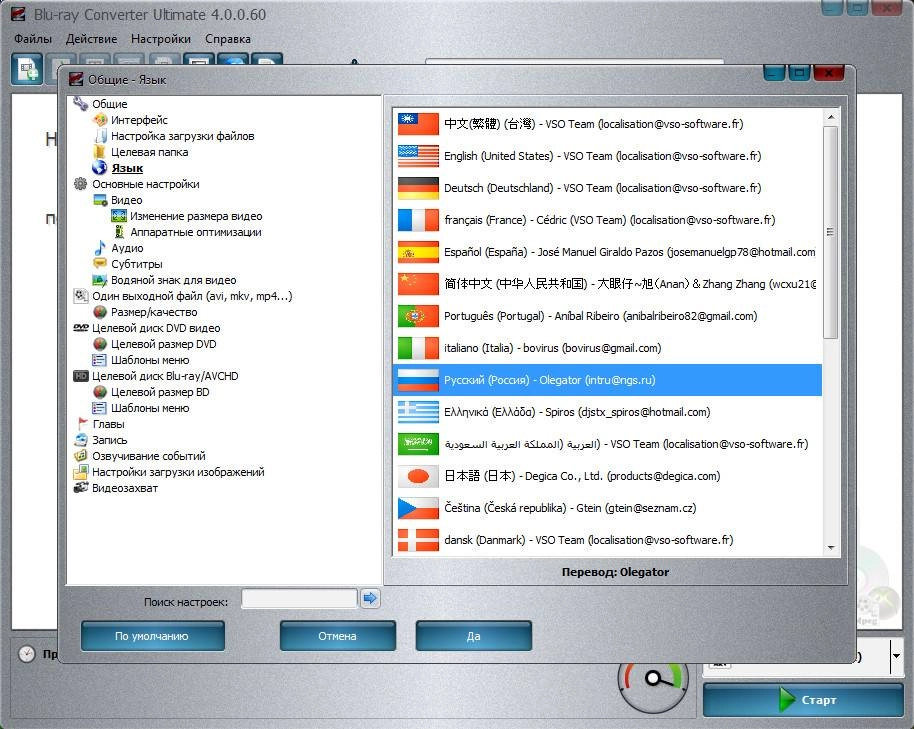This screenshot has height=729, width=914.
Task: Select the Arabic VSO Team language entry
Action: pyautogui.click(x=607, y=444)
